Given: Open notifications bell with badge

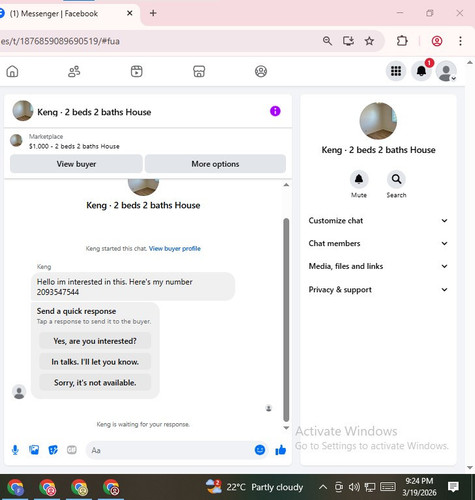Looking at the screenshot, I should tap(421, 71).
